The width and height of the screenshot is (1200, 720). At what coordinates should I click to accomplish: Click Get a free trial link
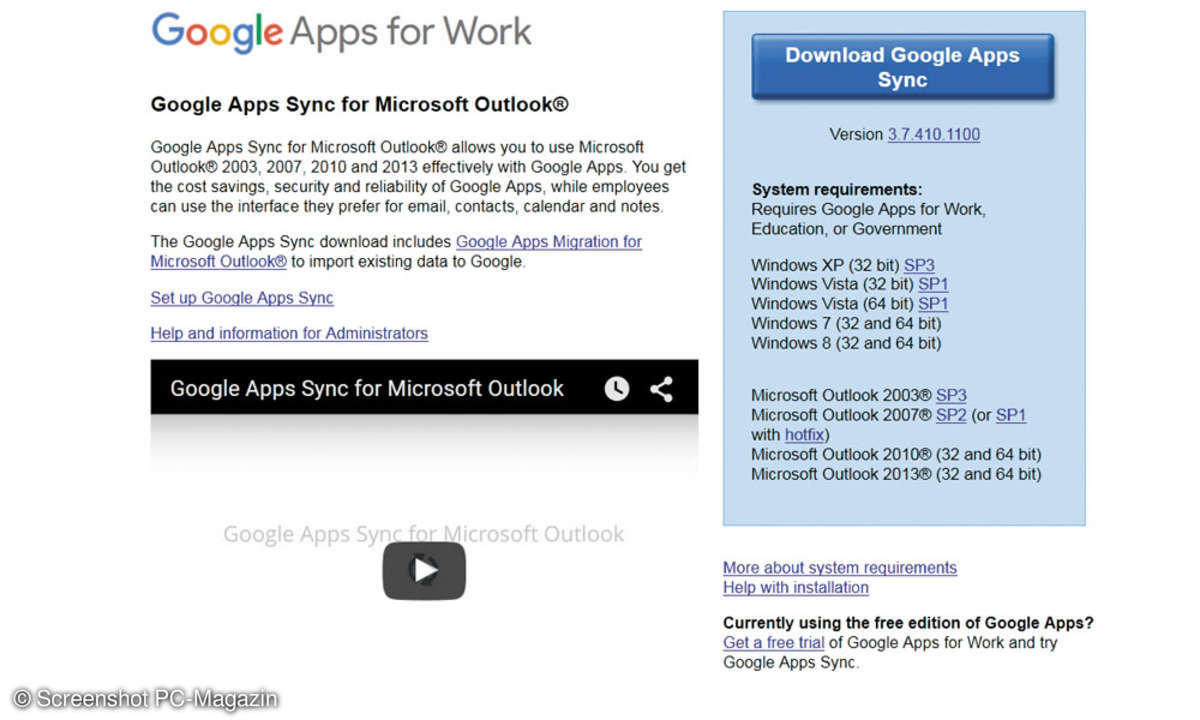774,643
